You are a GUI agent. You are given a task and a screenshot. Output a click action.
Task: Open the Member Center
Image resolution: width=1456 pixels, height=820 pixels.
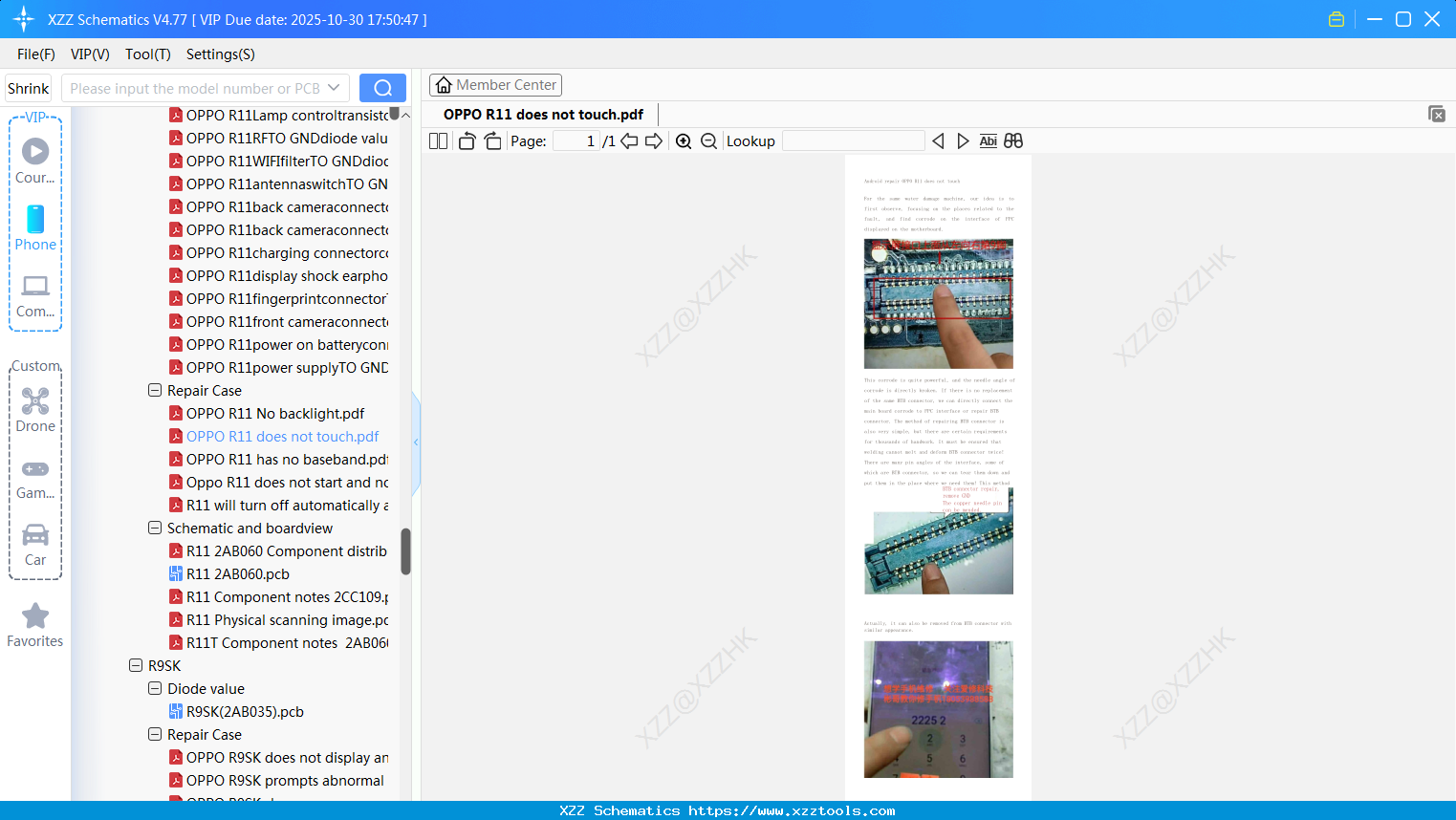[495, 85]
